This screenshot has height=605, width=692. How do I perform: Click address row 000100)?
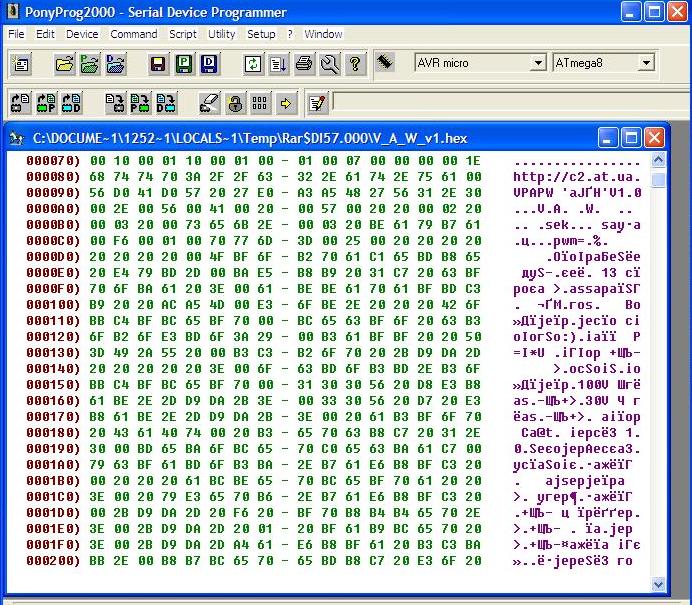53,304
